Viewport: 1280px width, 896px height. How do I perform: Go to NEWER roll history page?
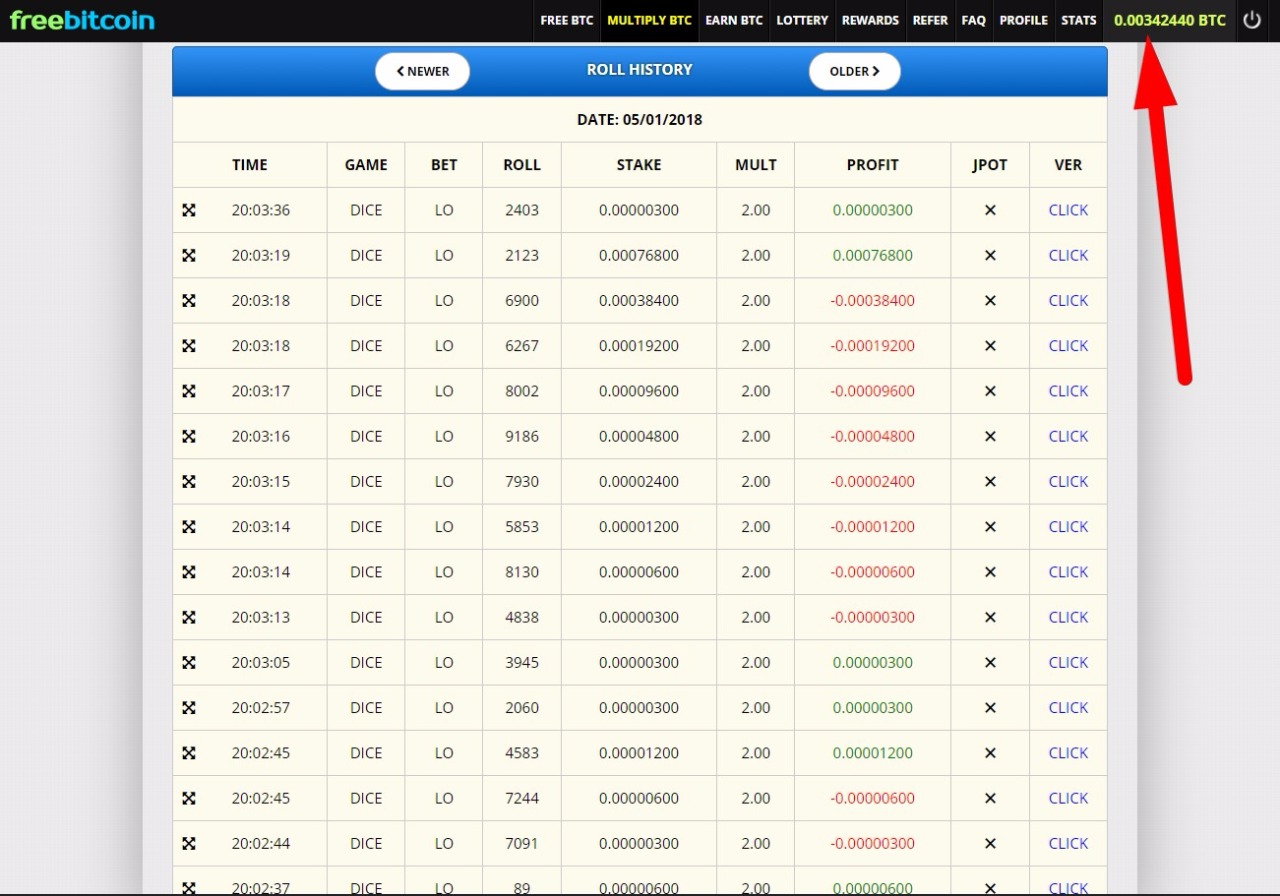(422, 71)
